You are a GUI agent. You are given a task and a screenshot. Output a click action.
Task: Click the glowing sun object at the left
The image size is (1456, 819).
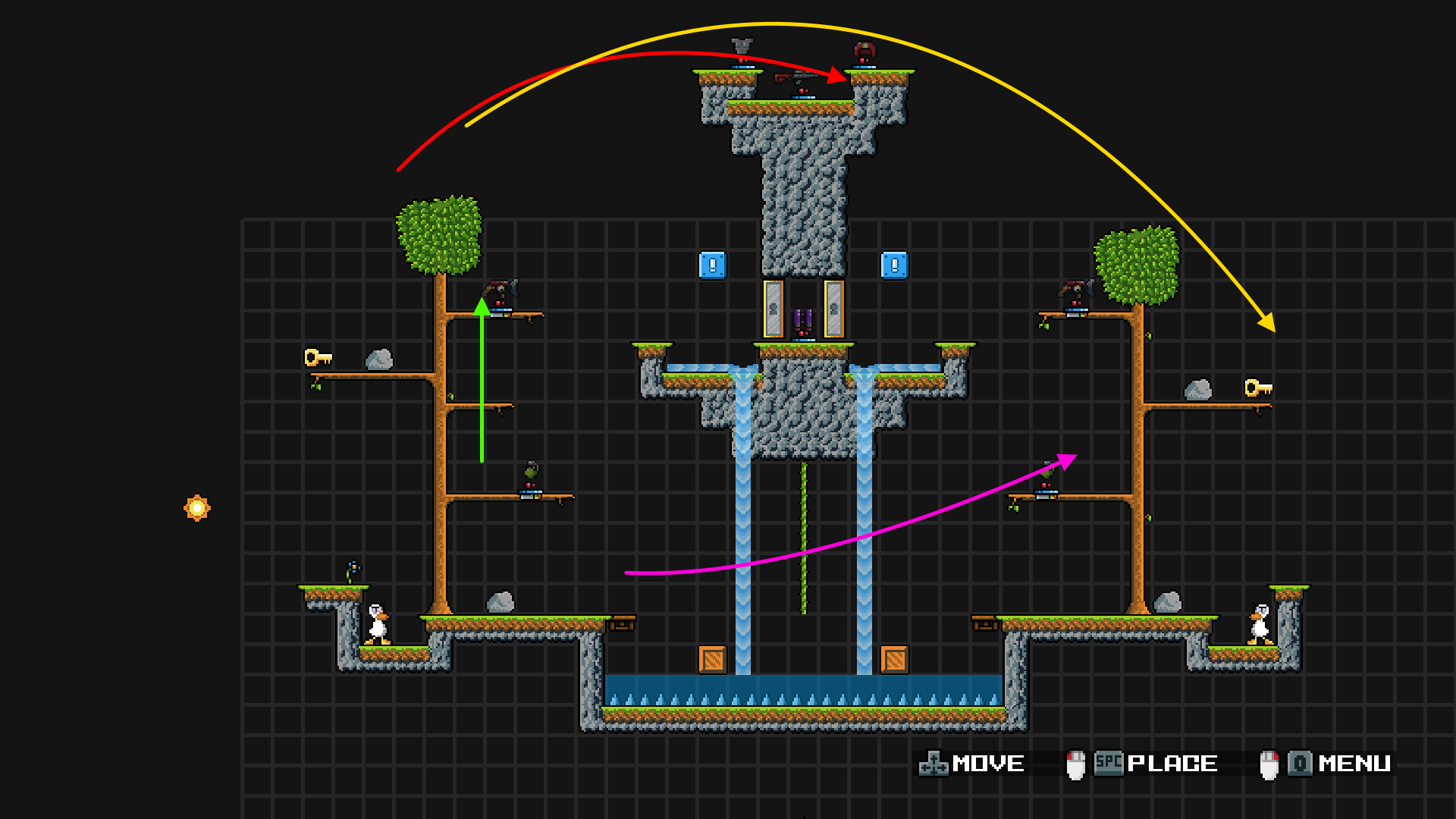(x=197, y=508)
